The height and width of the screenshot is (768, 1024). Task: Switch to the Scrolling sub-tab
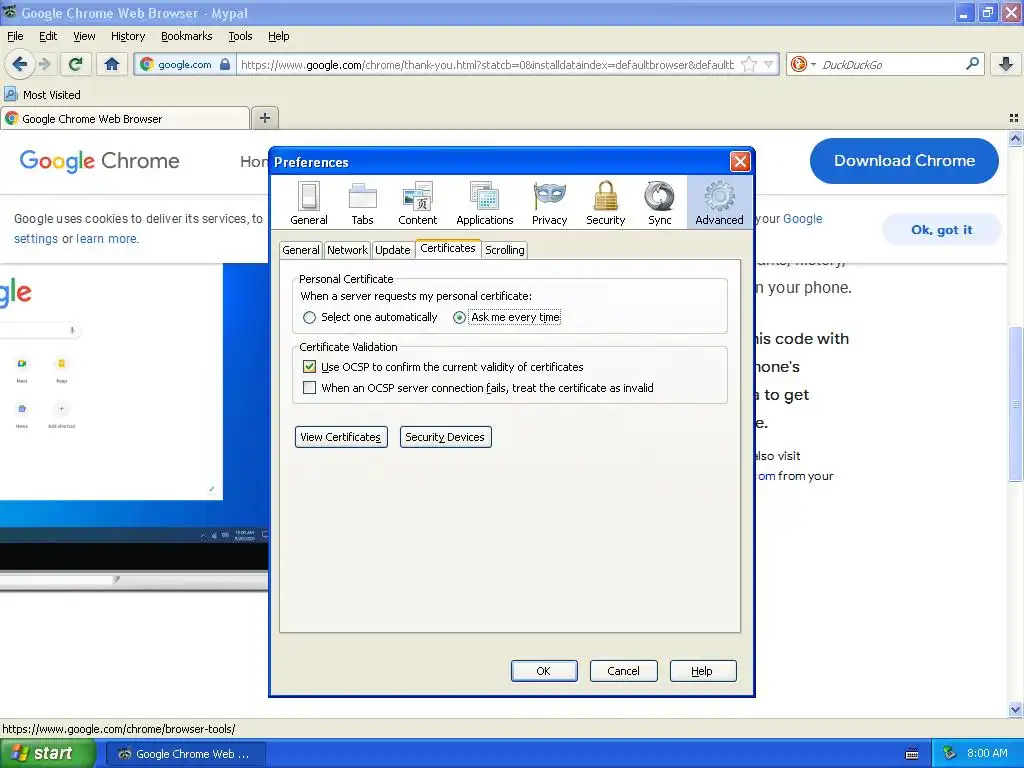[x=505, y=250]
